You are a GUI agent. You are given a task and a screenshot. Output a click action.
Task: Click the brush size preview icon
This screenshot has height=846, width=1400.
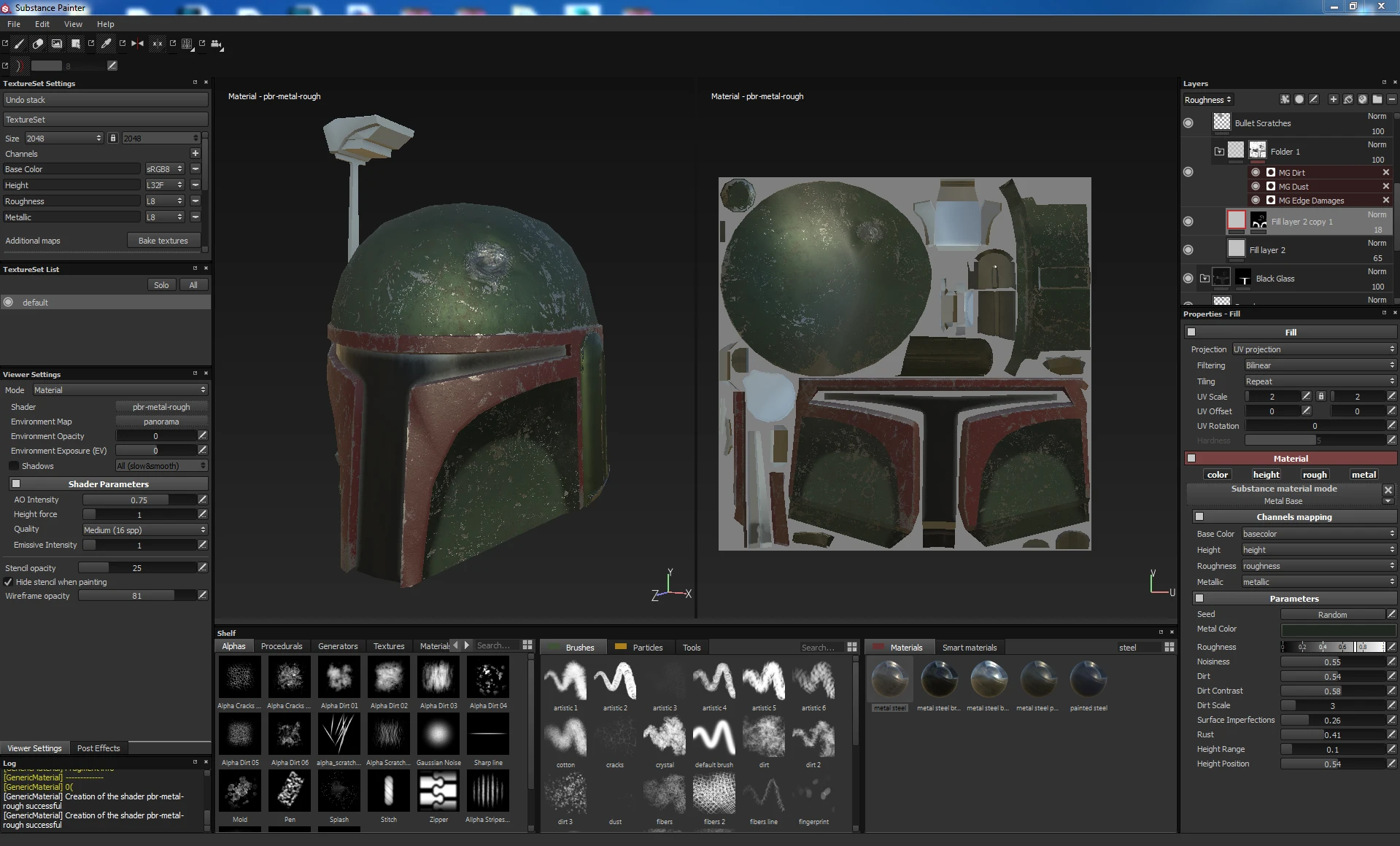pyautogui.click(x=20, y=66)
